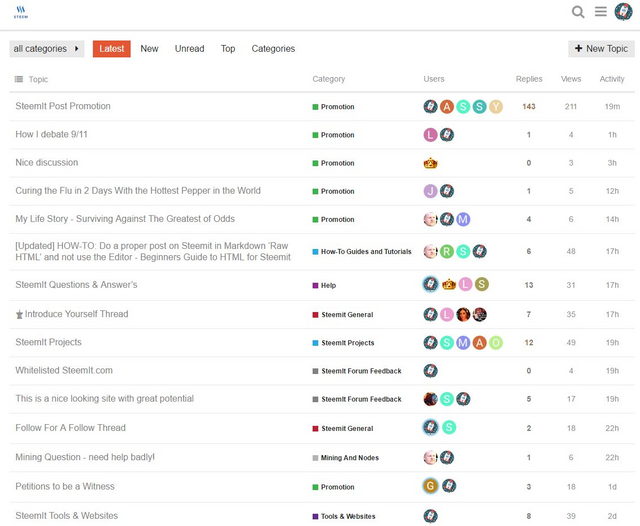Click orange A avatar in SteemIt Post Promotion row

[447, 107]
